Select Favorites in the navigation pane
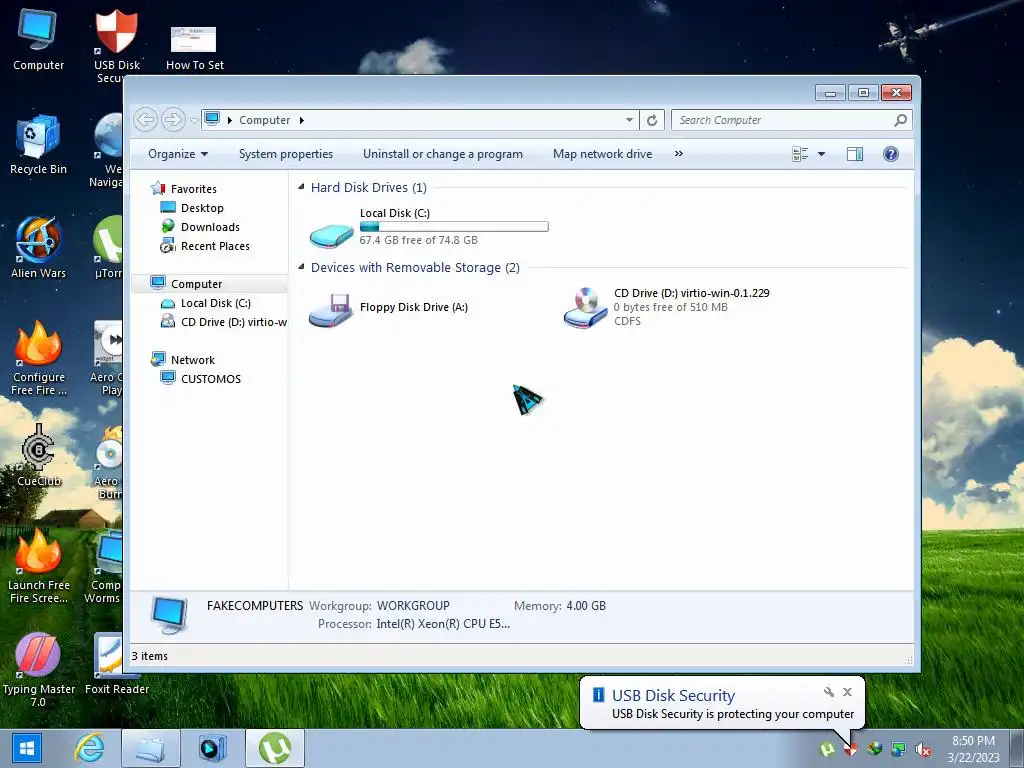Image resolution: width=1024 pixels, height=768 pixels. tap(193, 189)
